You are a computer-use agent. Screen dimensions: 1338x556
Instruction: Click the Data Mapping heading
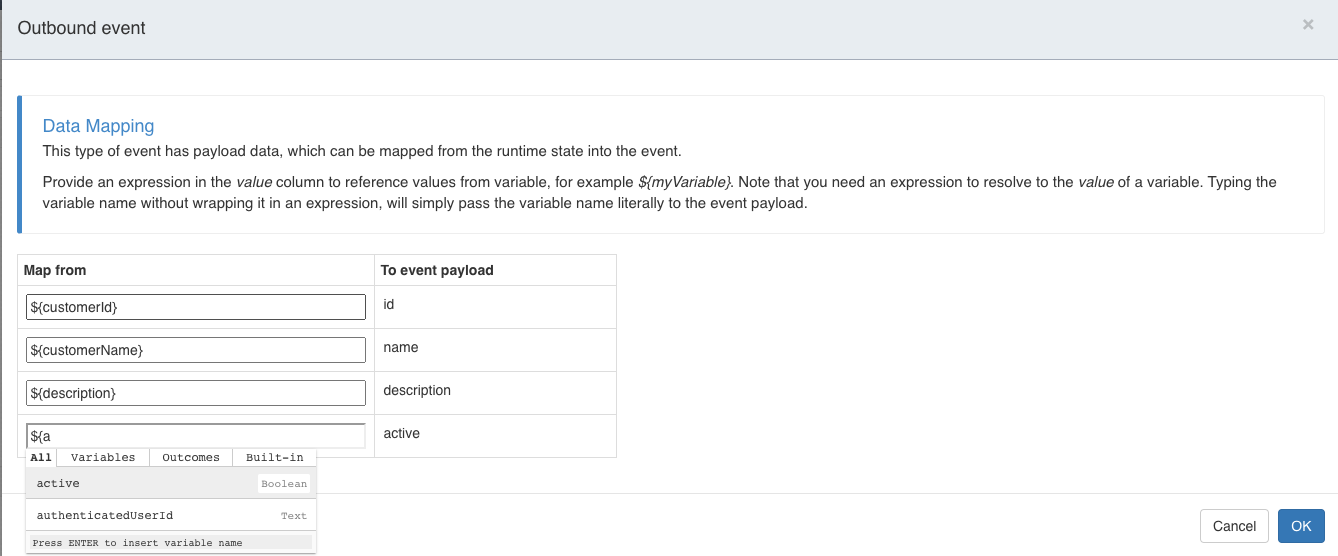coord(98,126)
